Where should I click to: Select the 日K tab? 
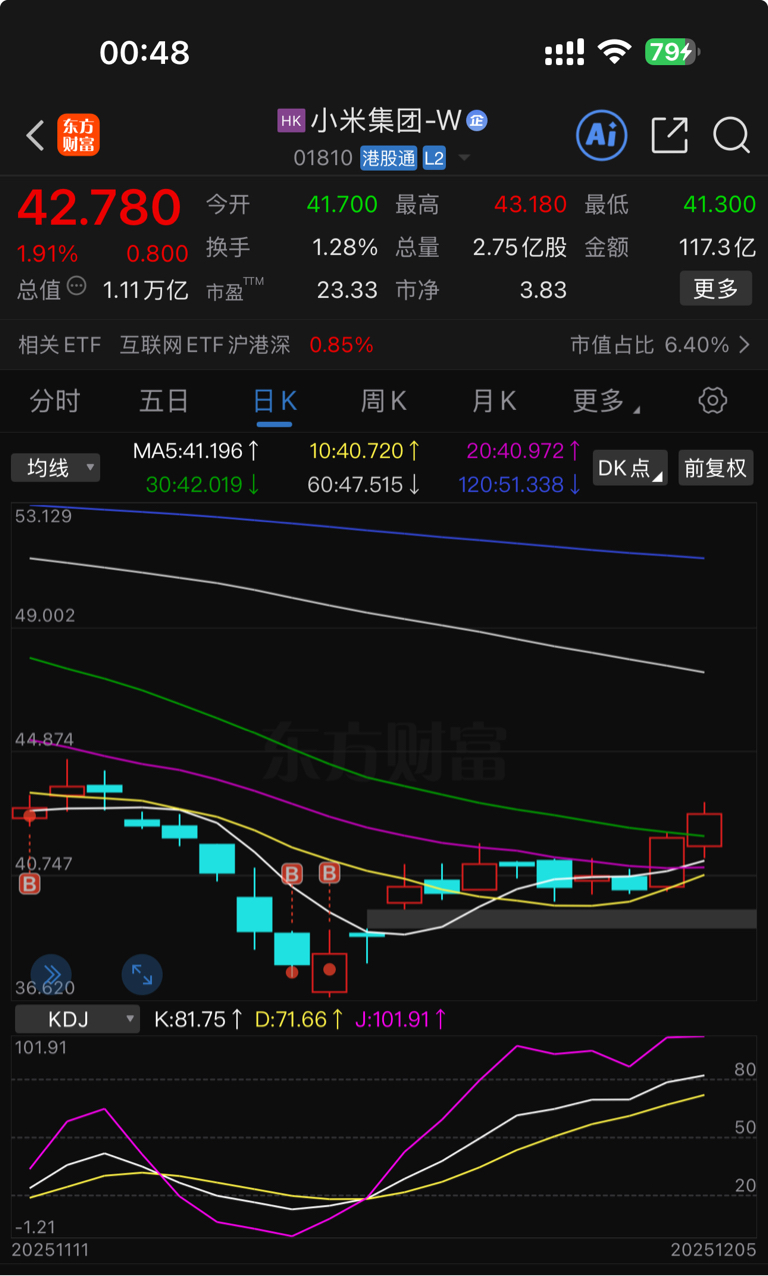[x=274, y=401]
